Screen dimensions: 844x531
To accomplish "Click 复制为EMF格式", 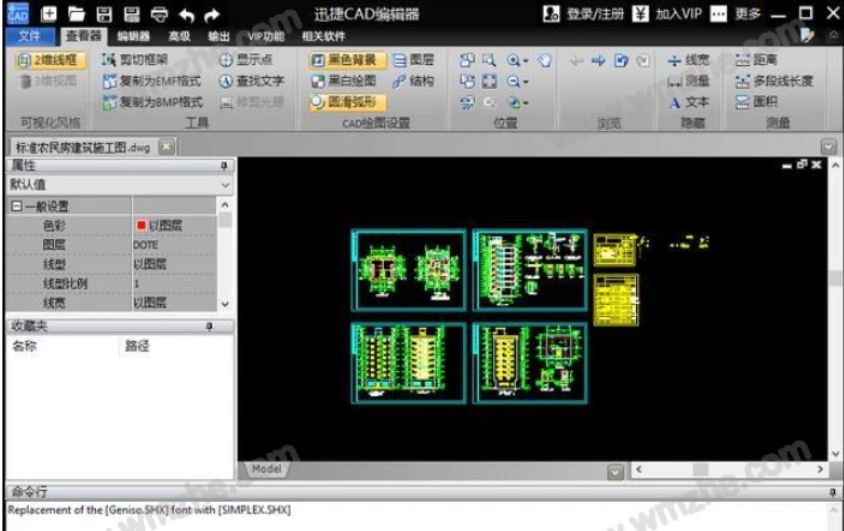I will [x=152, y=81].
